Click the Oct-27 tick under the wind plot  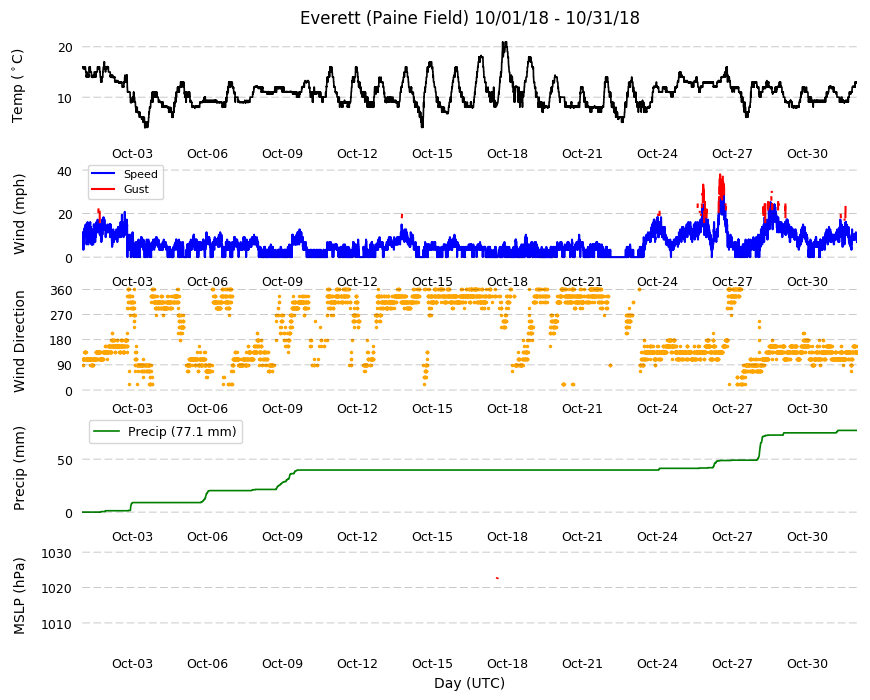point(732,281)
